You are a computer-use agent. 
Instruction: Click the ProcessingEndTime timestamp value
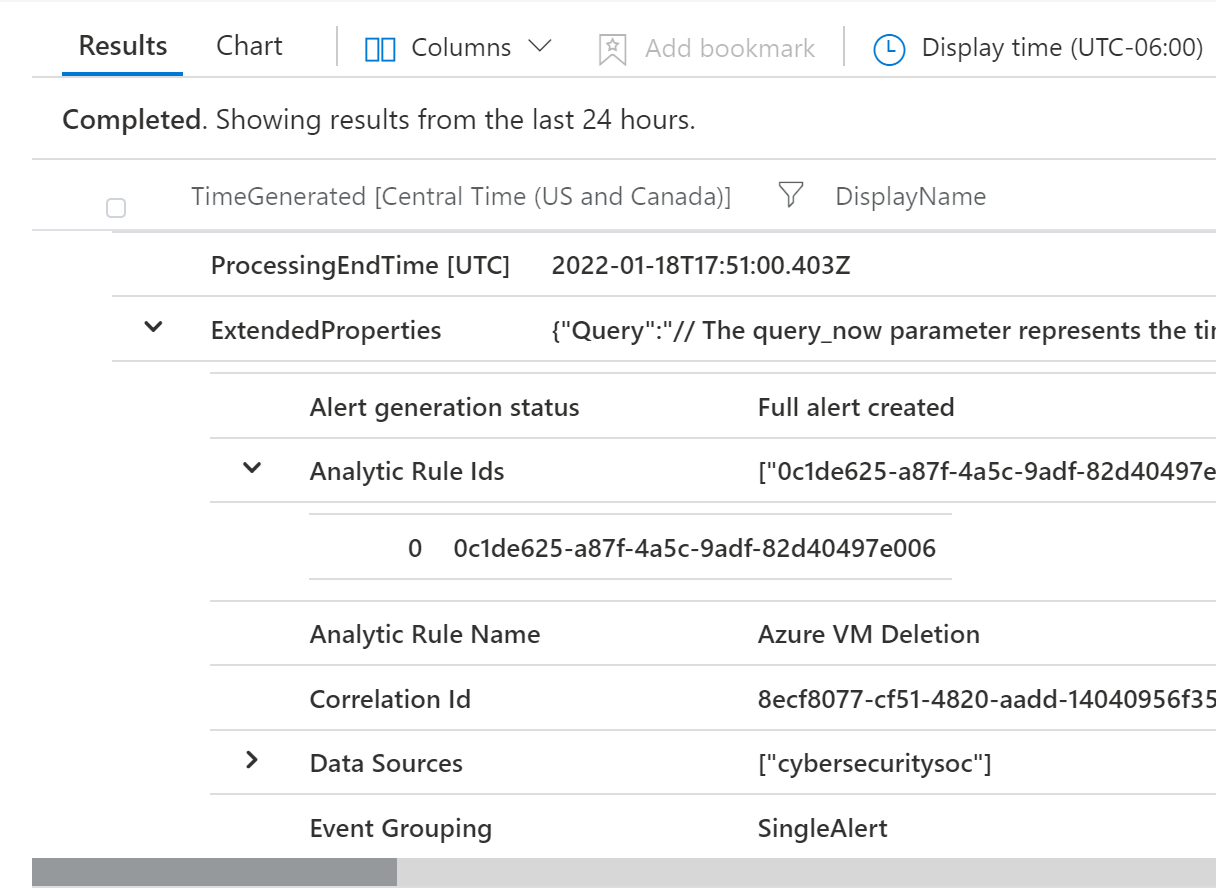[700, 265]
